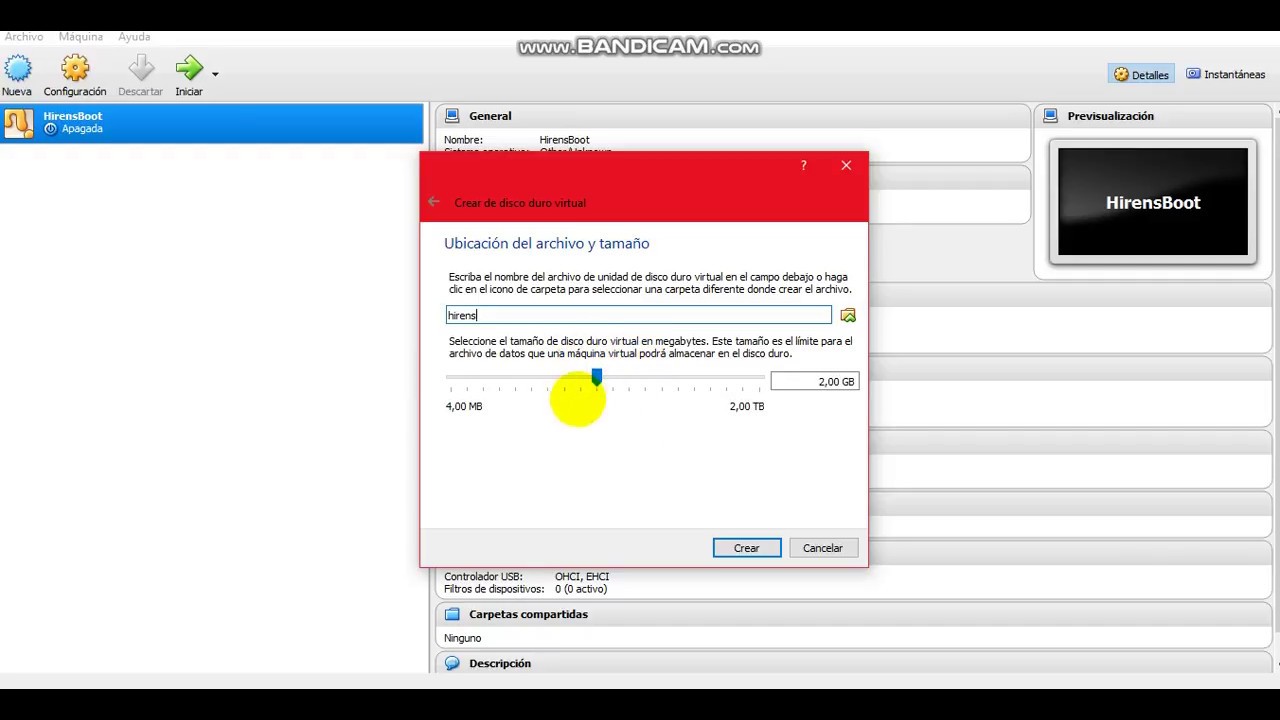Open the Archivo menu
This screenshot has width=1280, height=720.
click(24, 37)
